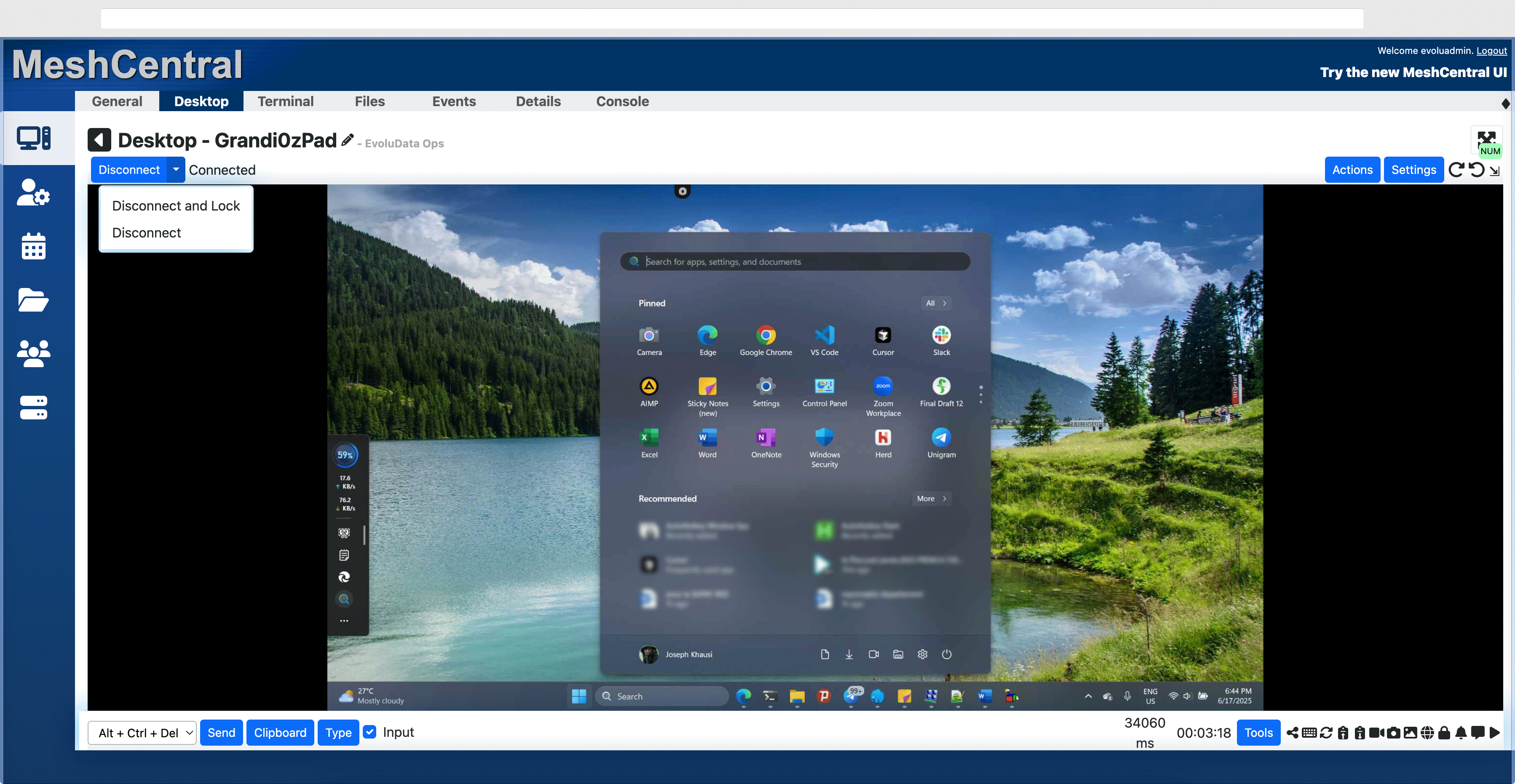Open Control Panel in remote Start menu
This screenshot has height=784, width=1515.
824,392
